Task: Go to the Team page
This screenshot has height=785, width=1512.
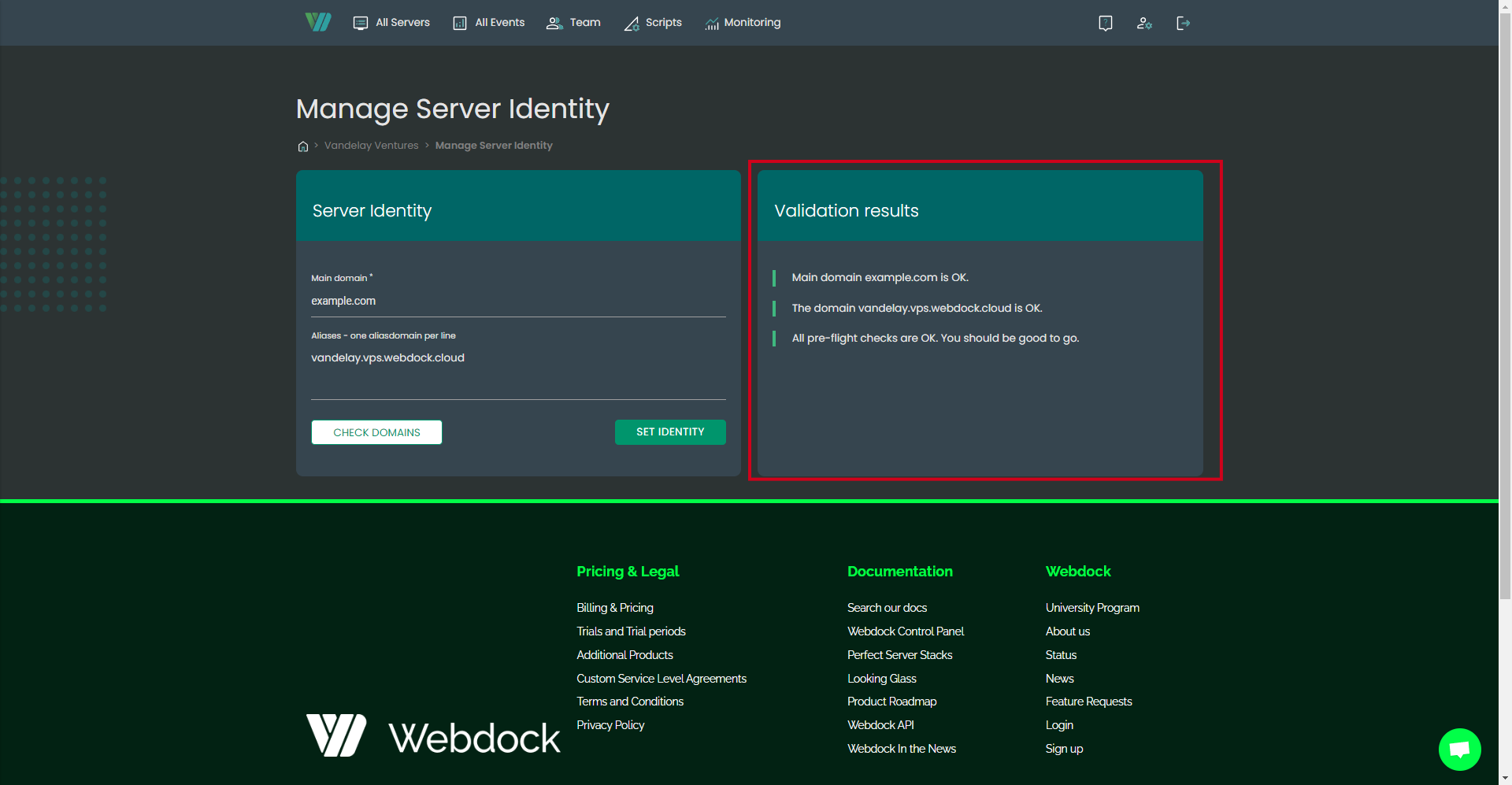Action: [573, 23]
